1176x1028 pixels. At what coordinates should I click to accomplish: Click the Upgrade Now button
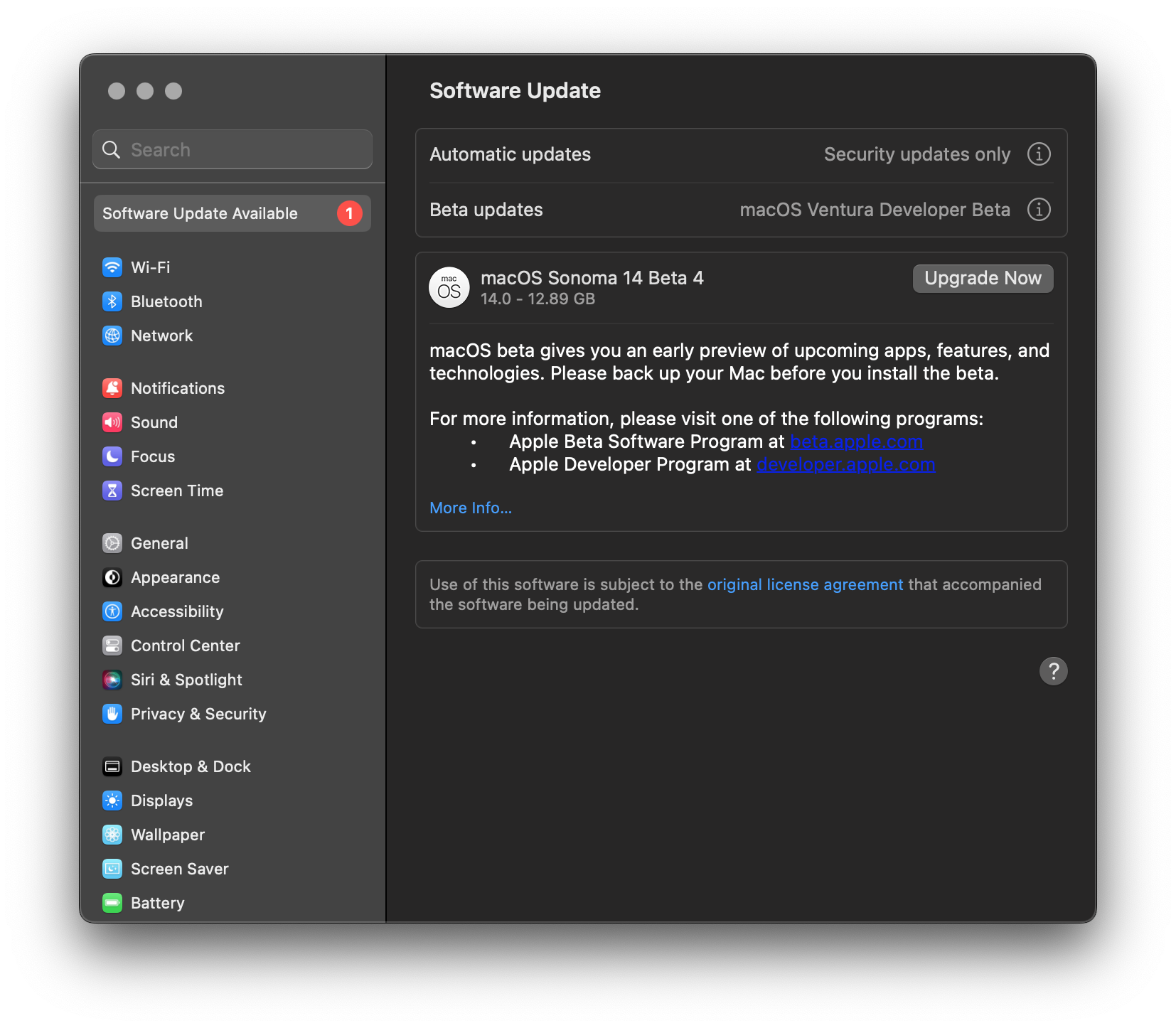pyautogui.click(x=983, y=278)
